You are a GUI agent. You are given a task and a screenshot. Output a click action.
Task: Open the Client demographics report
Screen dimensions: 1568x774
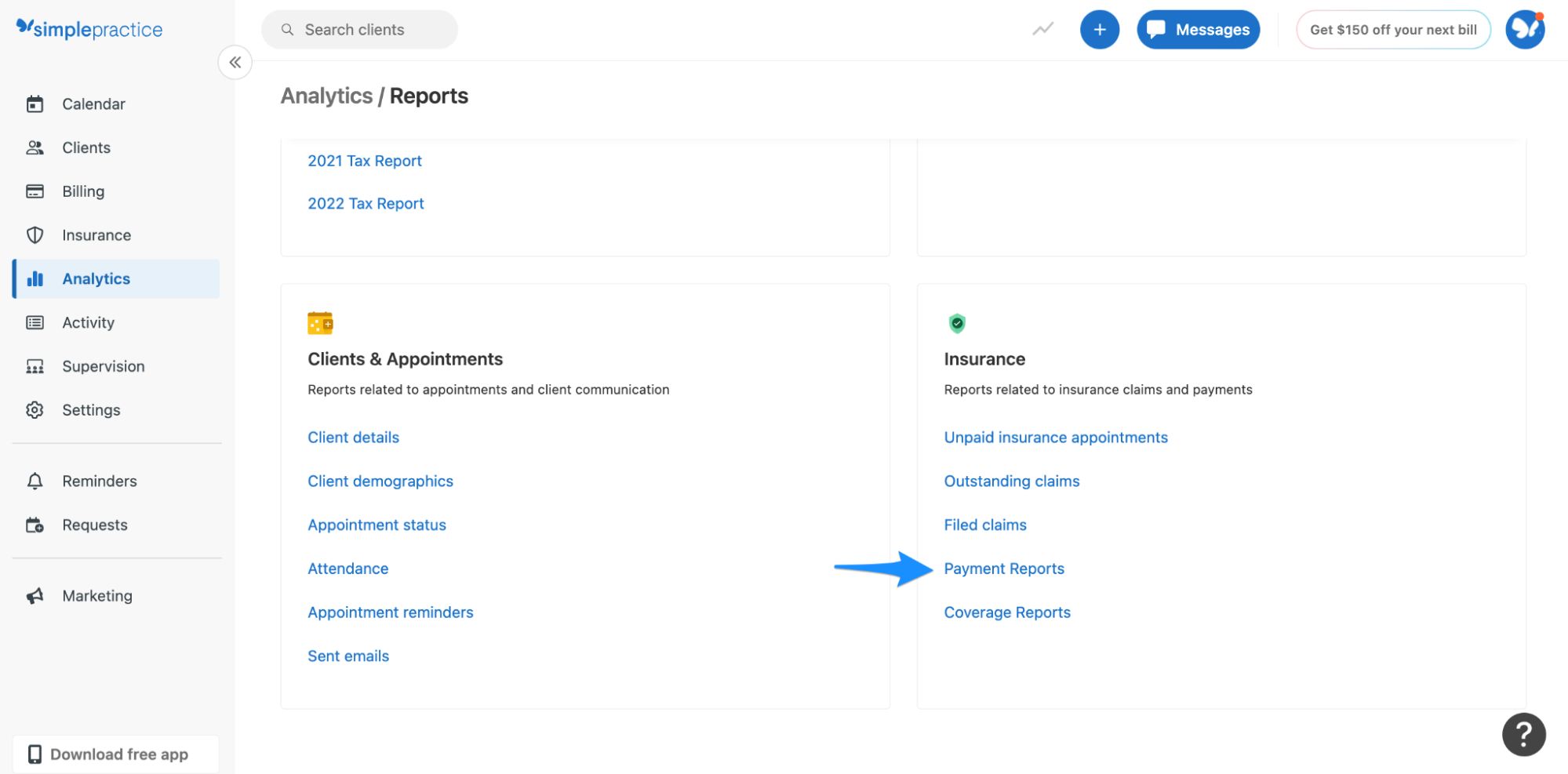pos(380,481)
